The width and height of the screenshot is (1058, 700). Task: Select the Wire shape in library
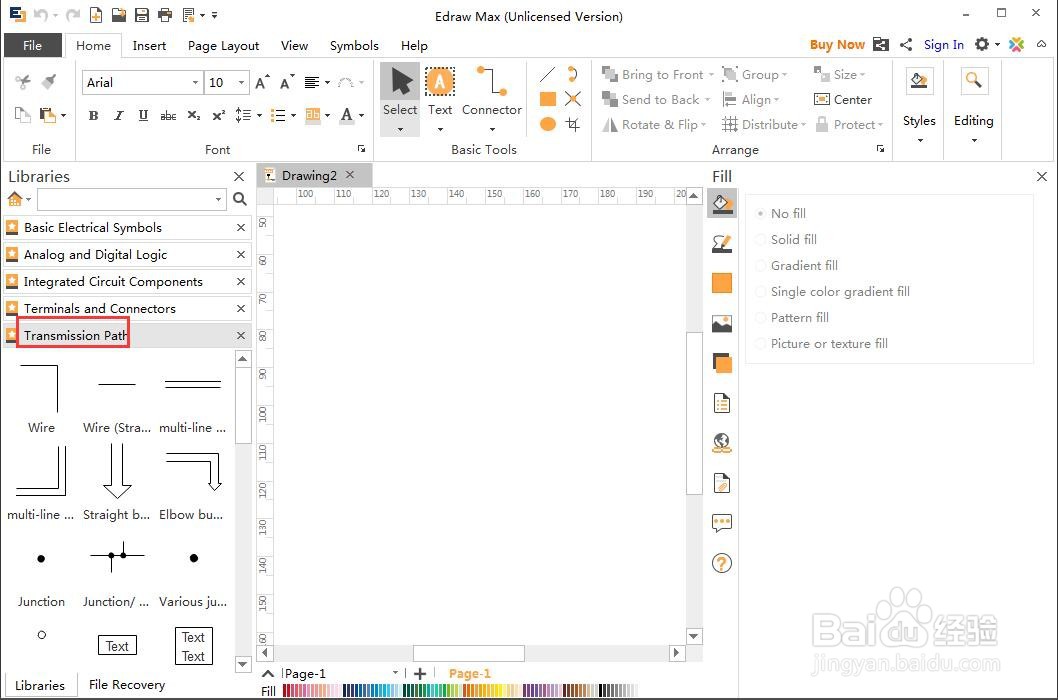pos(41,398)
